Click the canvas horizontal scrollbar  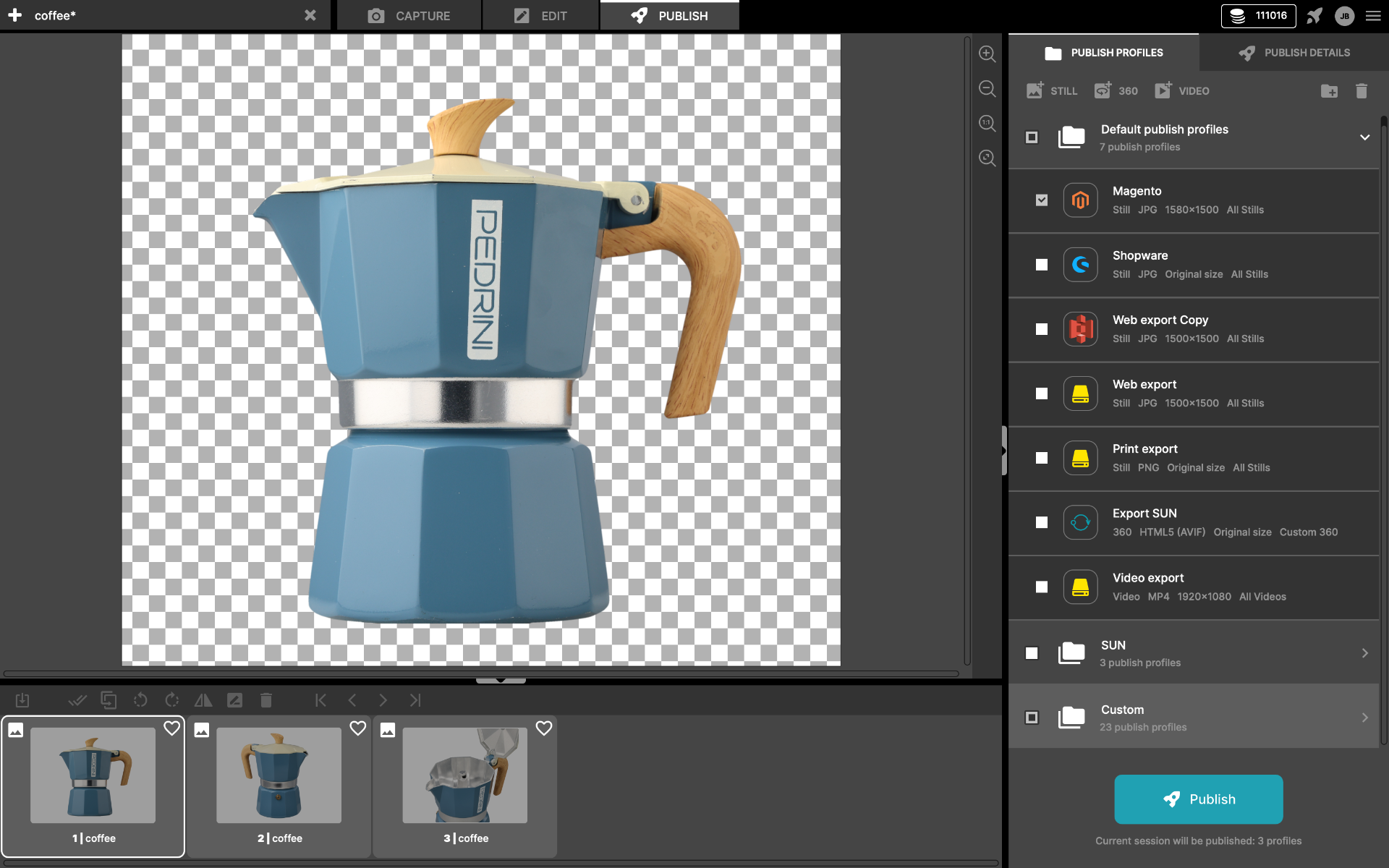click(481, 673)
